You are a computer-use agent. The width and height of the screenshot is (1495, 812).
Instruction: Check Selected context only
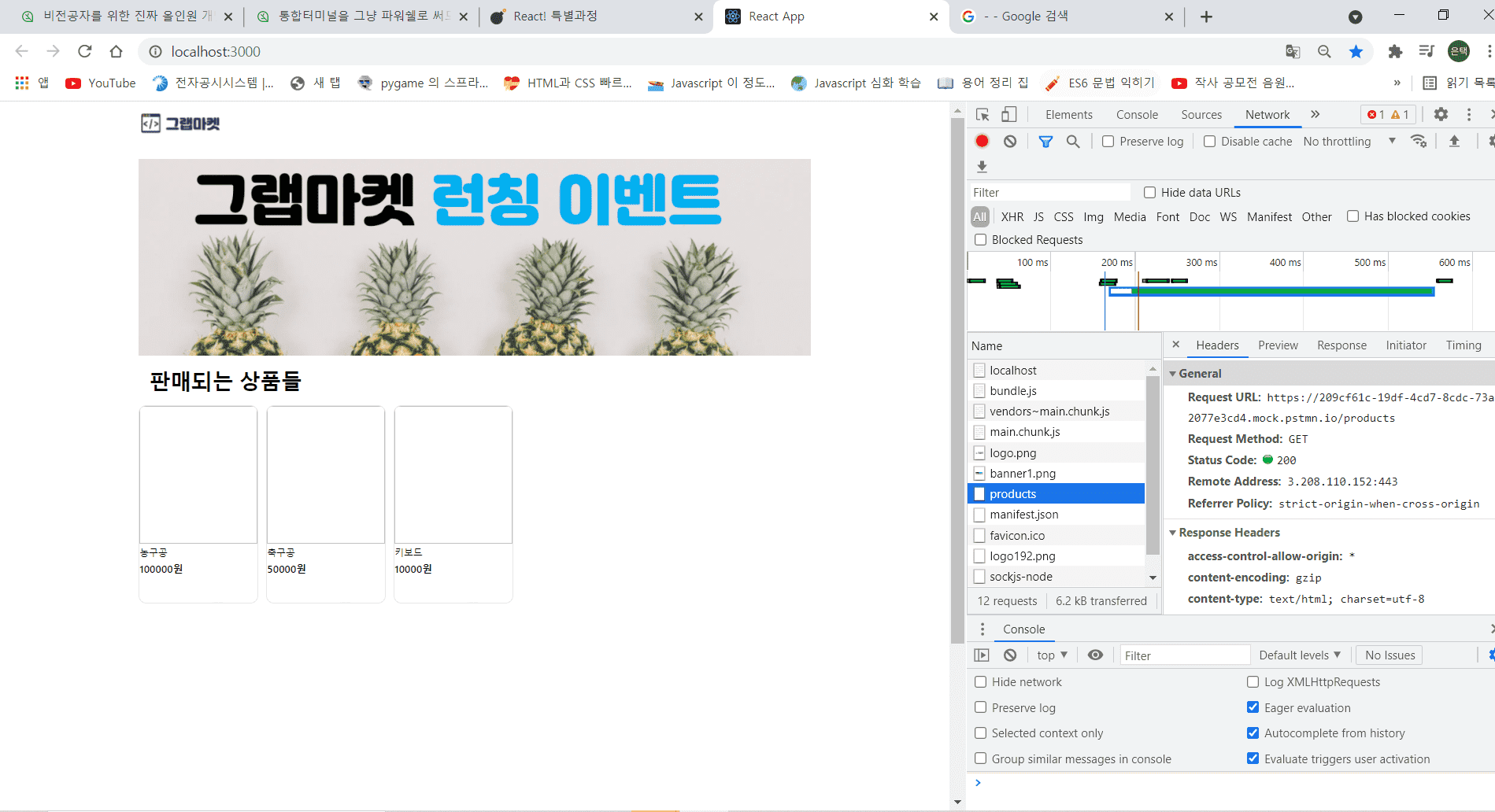tap(980, 733)
